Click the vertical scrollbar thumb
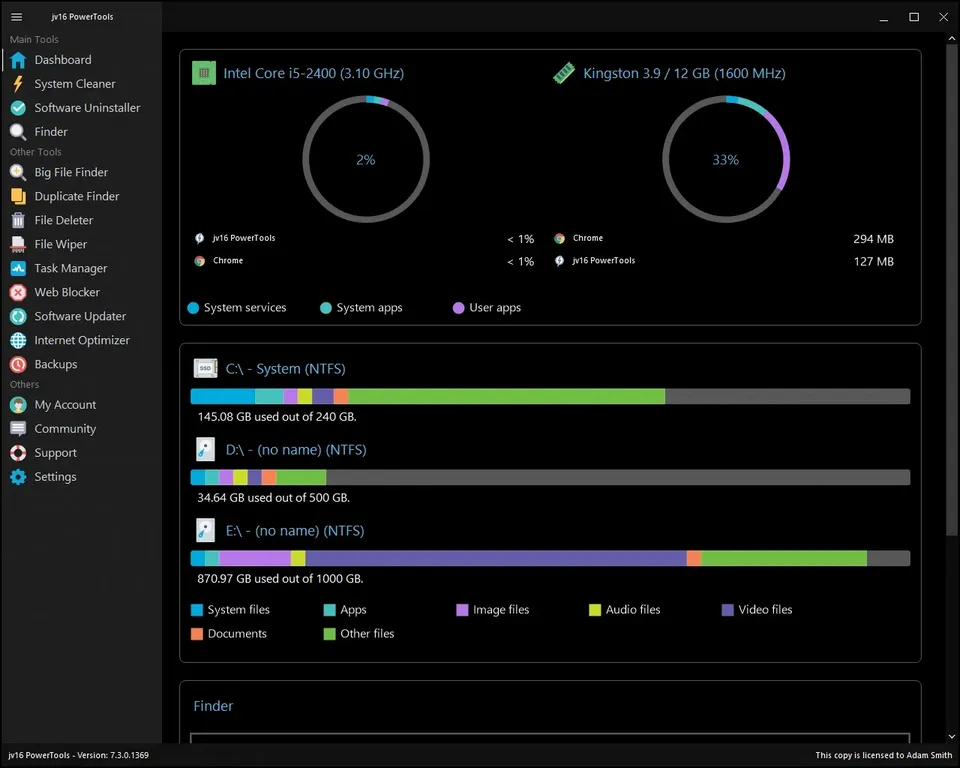960x768 pixels. 951,291
